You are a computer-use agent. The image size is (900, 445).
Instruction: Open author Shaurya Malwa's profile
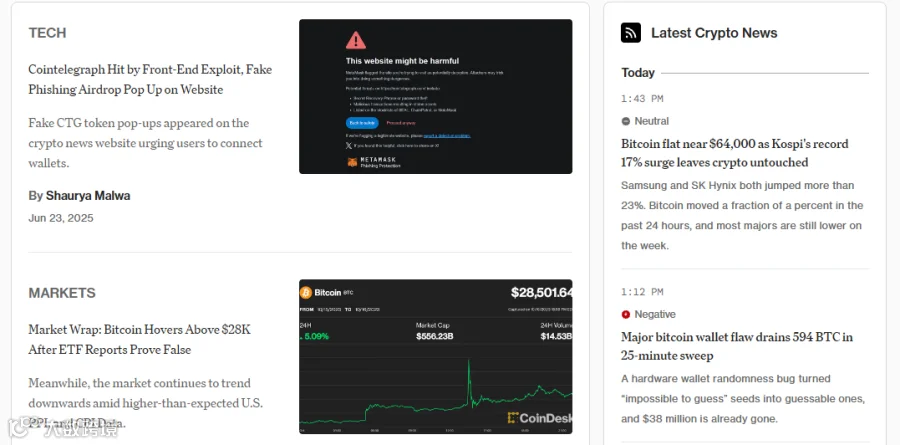(88, 196)
